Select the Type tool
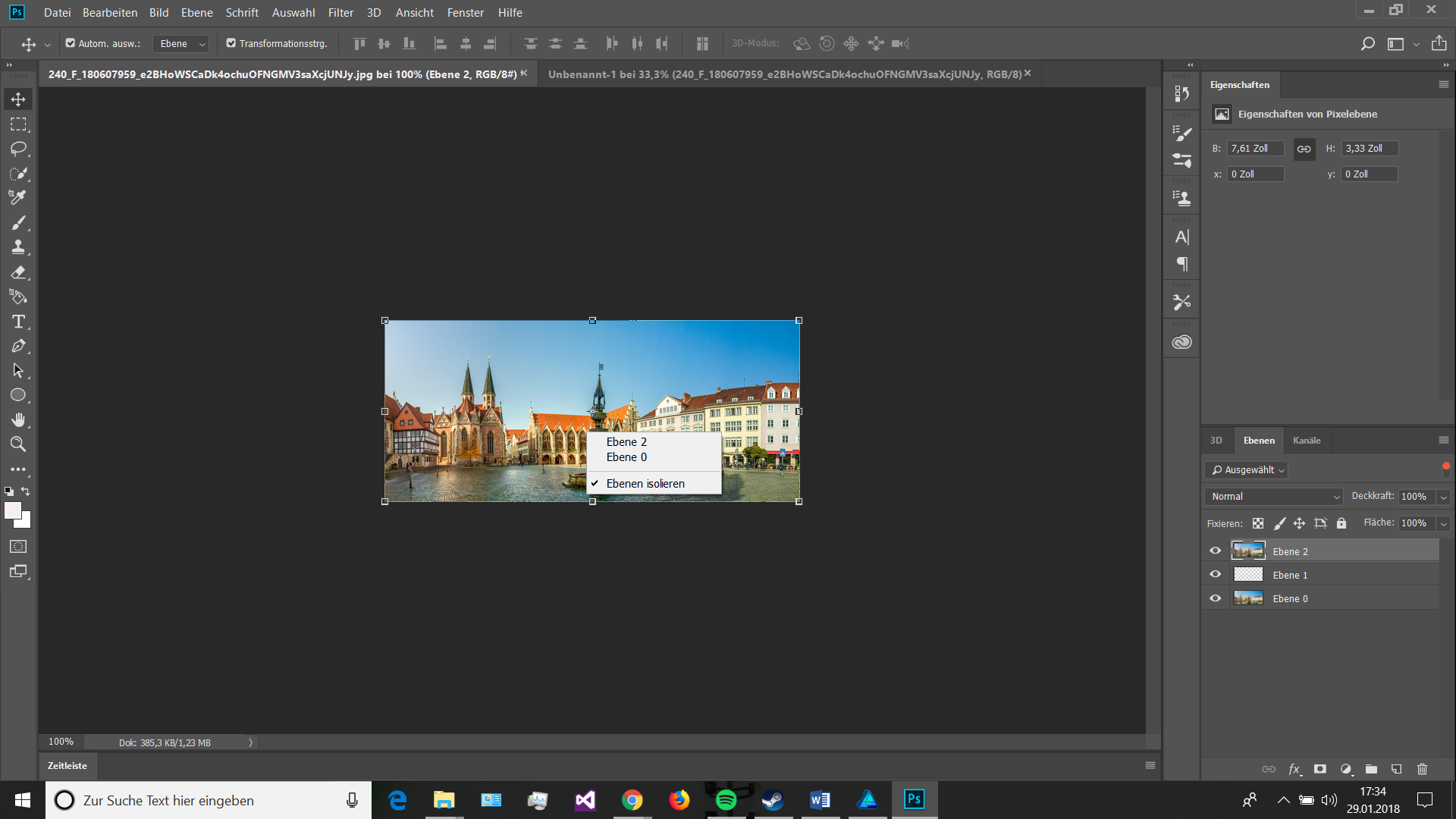The image size is (1456, 819). (19, 322)
